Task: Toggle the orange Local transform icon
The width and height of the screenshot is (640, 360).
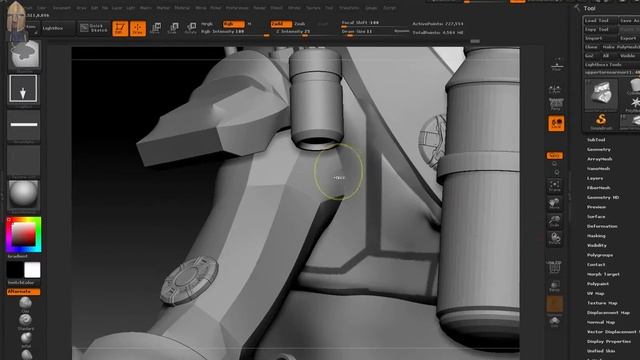Action: click(x=556, y=123)
